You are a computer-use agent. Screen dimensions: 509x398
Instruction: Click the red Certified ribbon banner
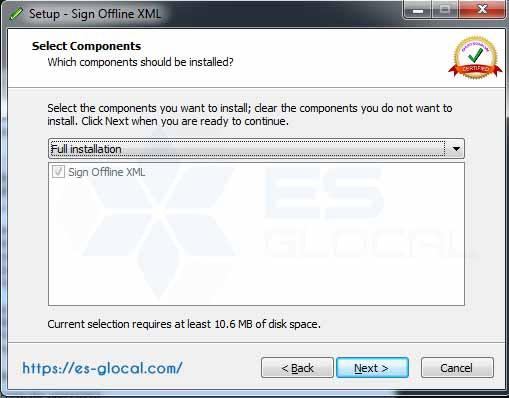(x=475, y=70)
